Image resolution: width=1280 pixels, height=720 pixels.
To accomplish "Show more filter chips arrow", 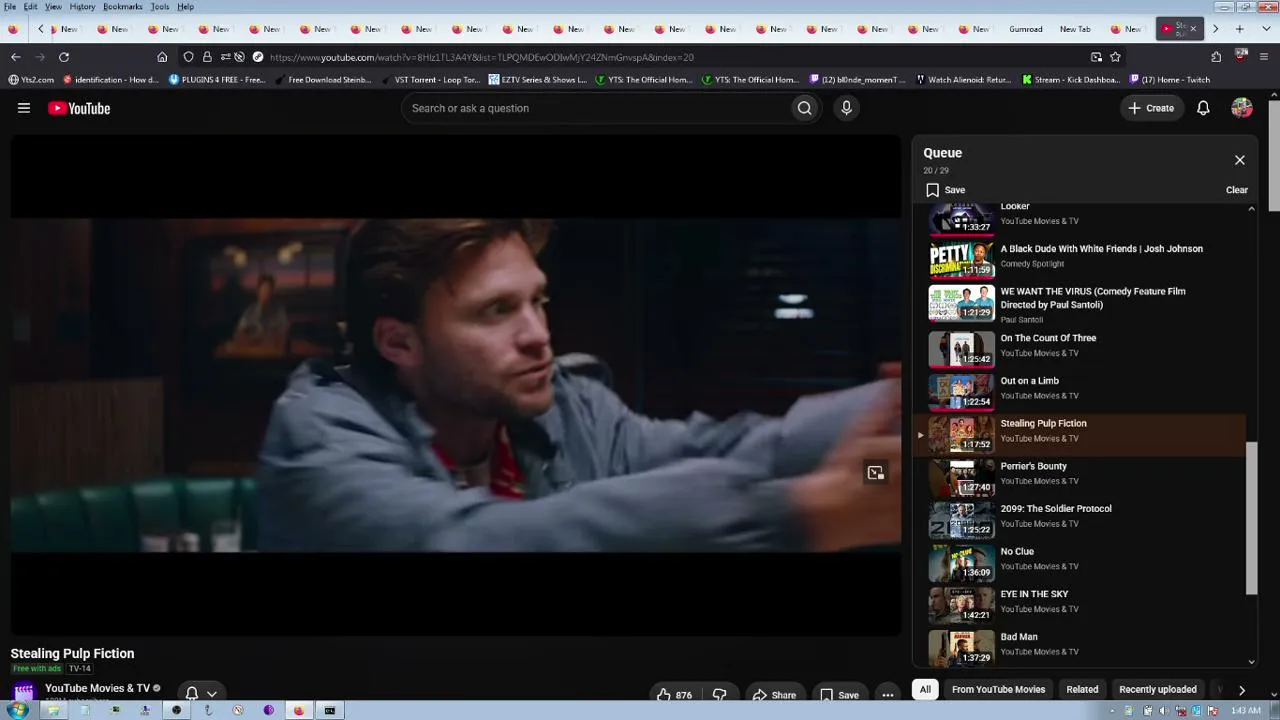I will point(1241,689).
